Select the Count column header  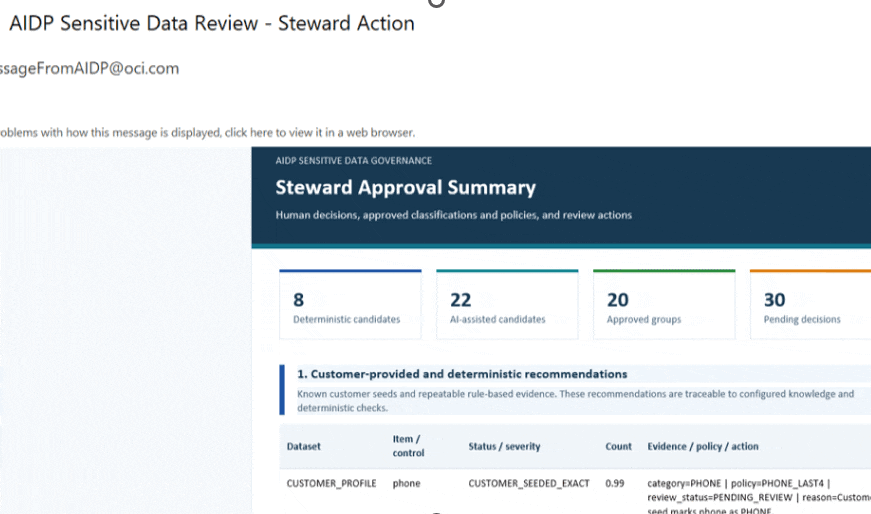pyautogui.click(x=618, y=446)
